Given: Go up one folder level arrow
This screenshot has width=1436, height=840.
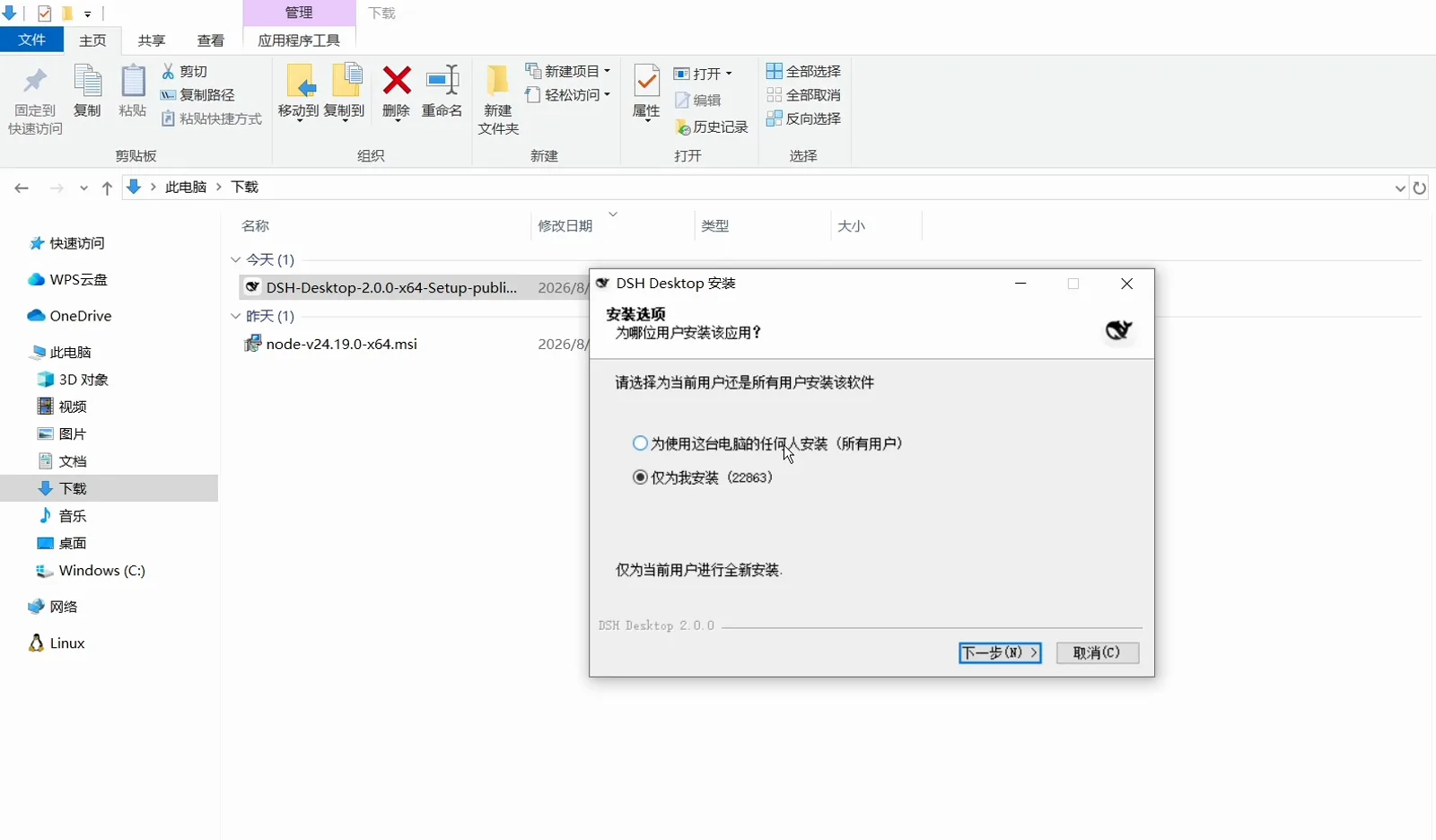Looking at the screenshot, I should point(107,188).
